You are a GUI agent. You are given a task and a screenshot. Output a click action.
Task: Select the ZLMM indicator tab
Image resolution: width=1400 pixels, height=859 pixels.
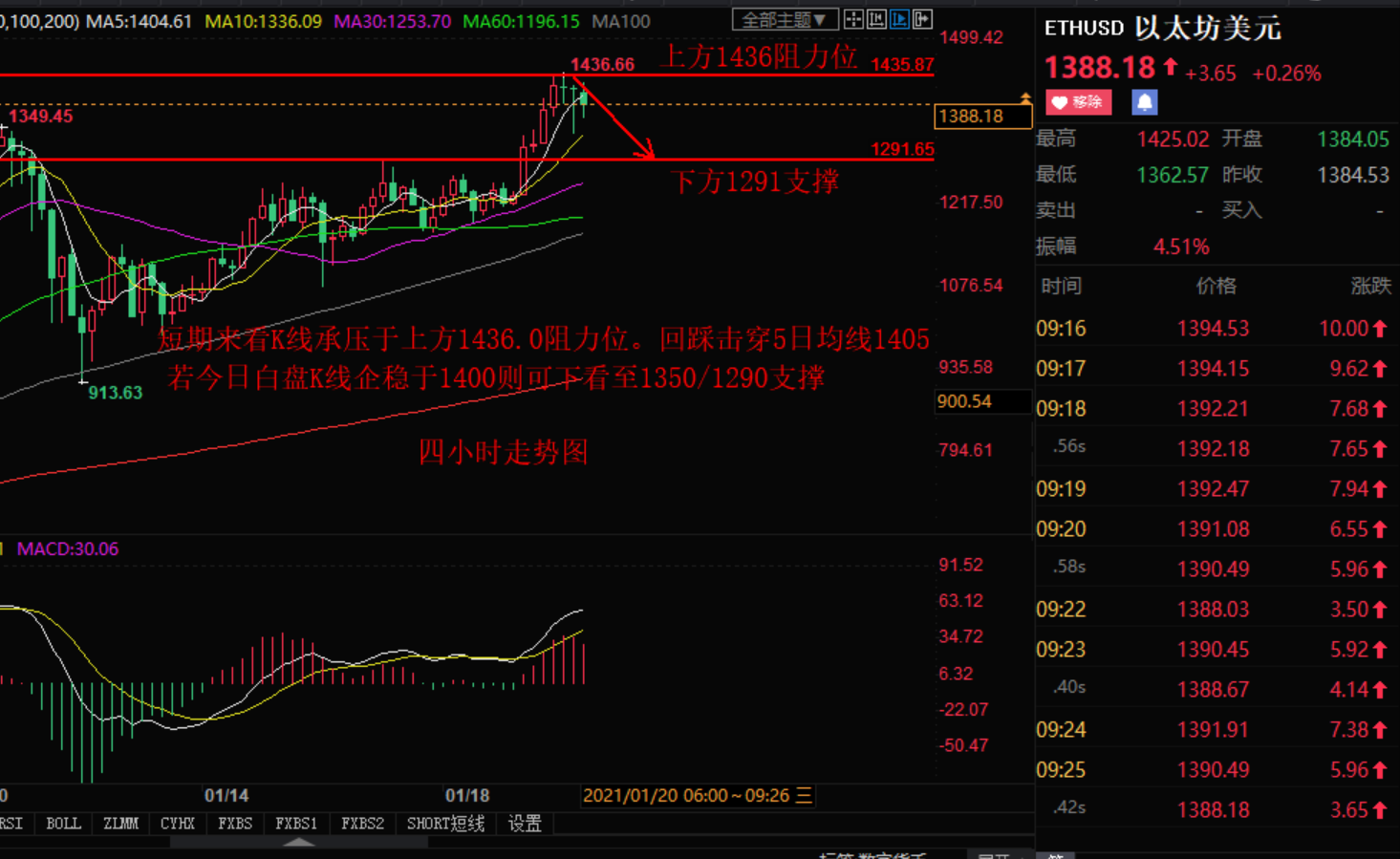coord(120,824)
